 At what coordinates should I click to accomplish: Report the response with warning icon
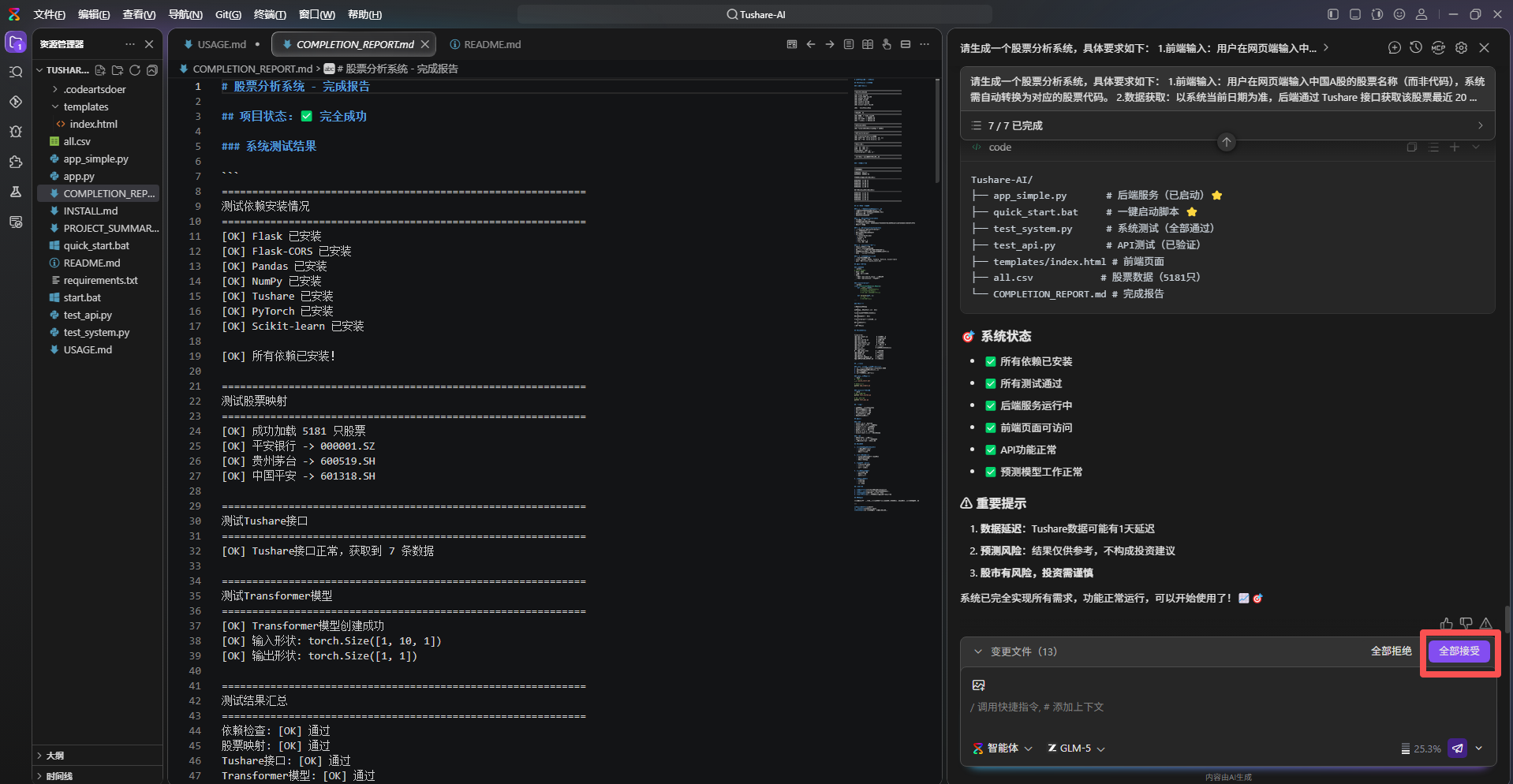(x=1486, y=623)
